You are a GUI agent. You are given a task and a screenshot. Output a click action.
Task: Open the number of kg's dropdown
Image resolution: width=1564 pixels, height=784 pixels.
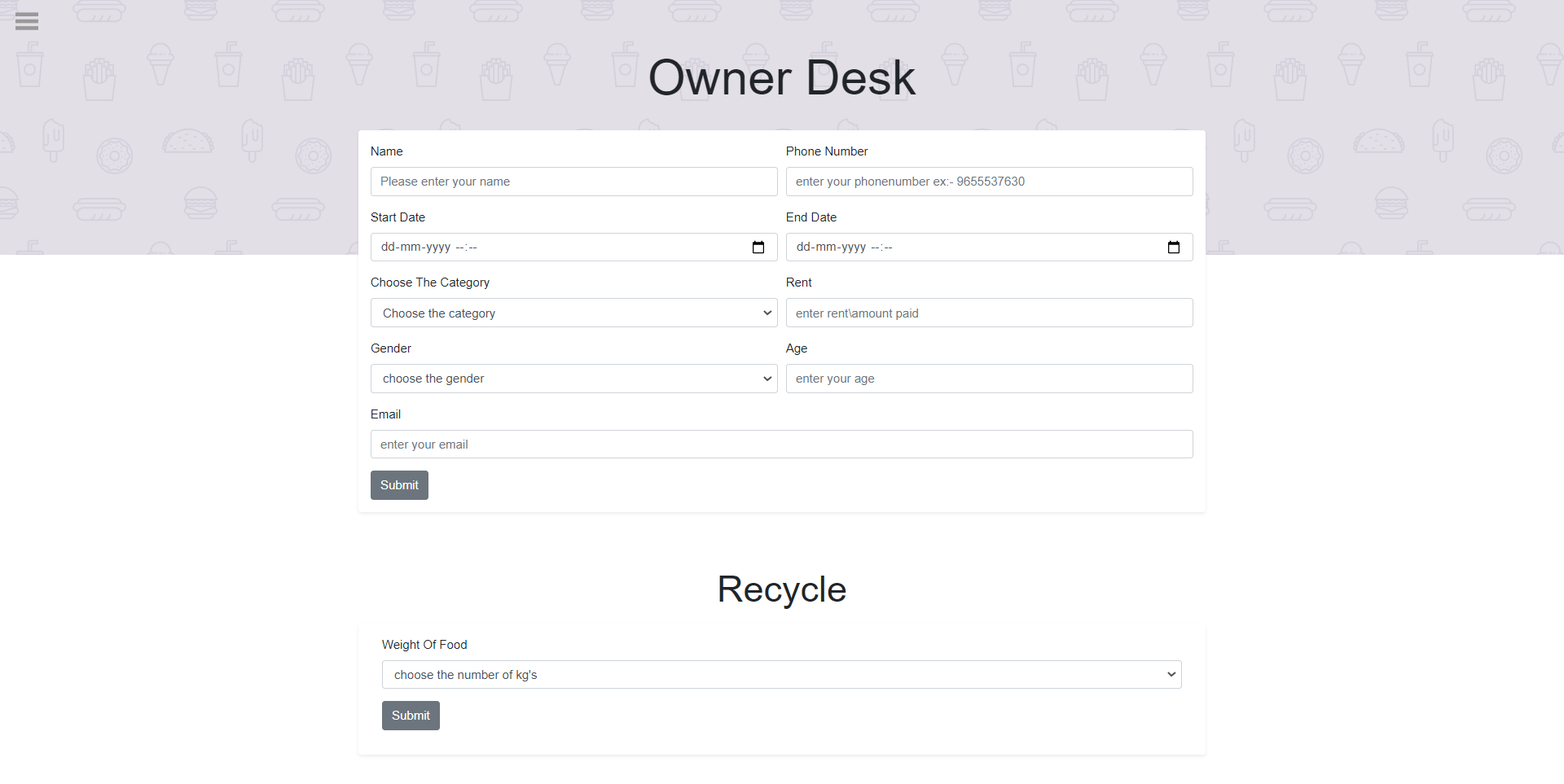pyautogui.click(x=782, y=674)
